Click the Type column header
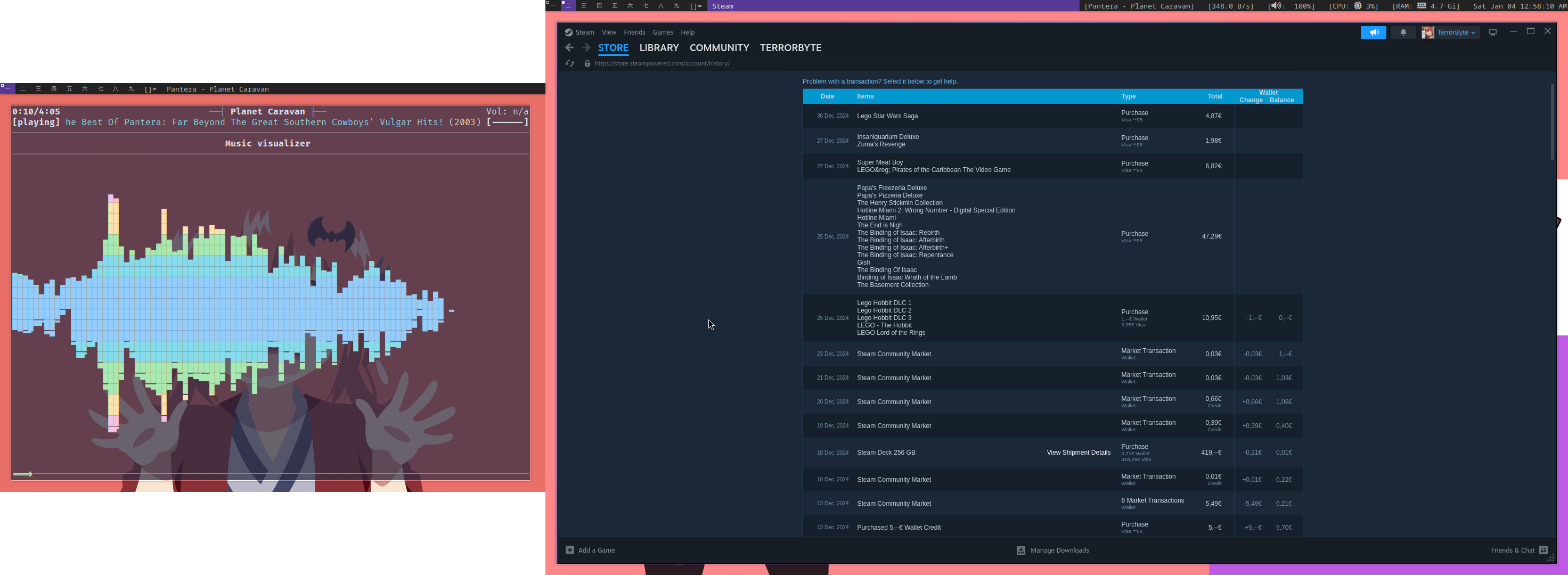The width and height of the screenshot is (1568, 575). point(1128,96)
